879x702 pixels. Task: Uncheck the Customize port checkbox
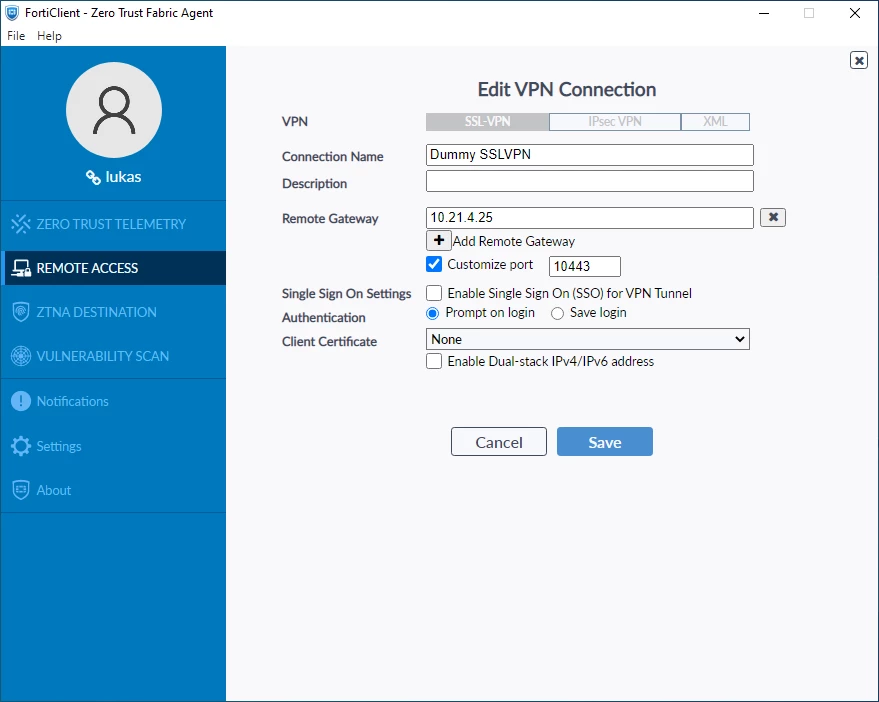coord(434,264)
